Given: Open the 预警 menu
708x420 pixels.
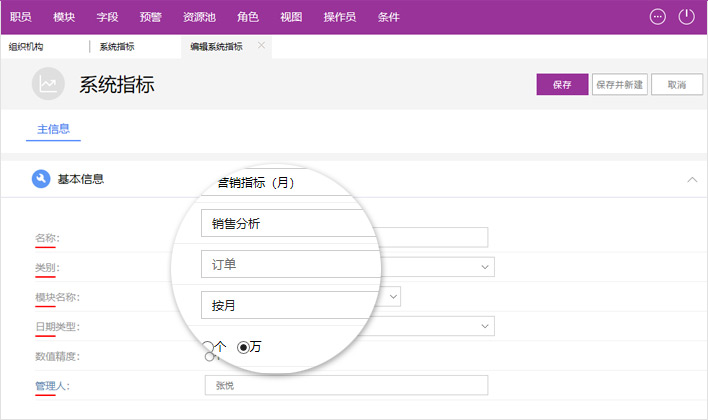Looking at the screenshot, I should pyautogui.click(x=150, y=17).
